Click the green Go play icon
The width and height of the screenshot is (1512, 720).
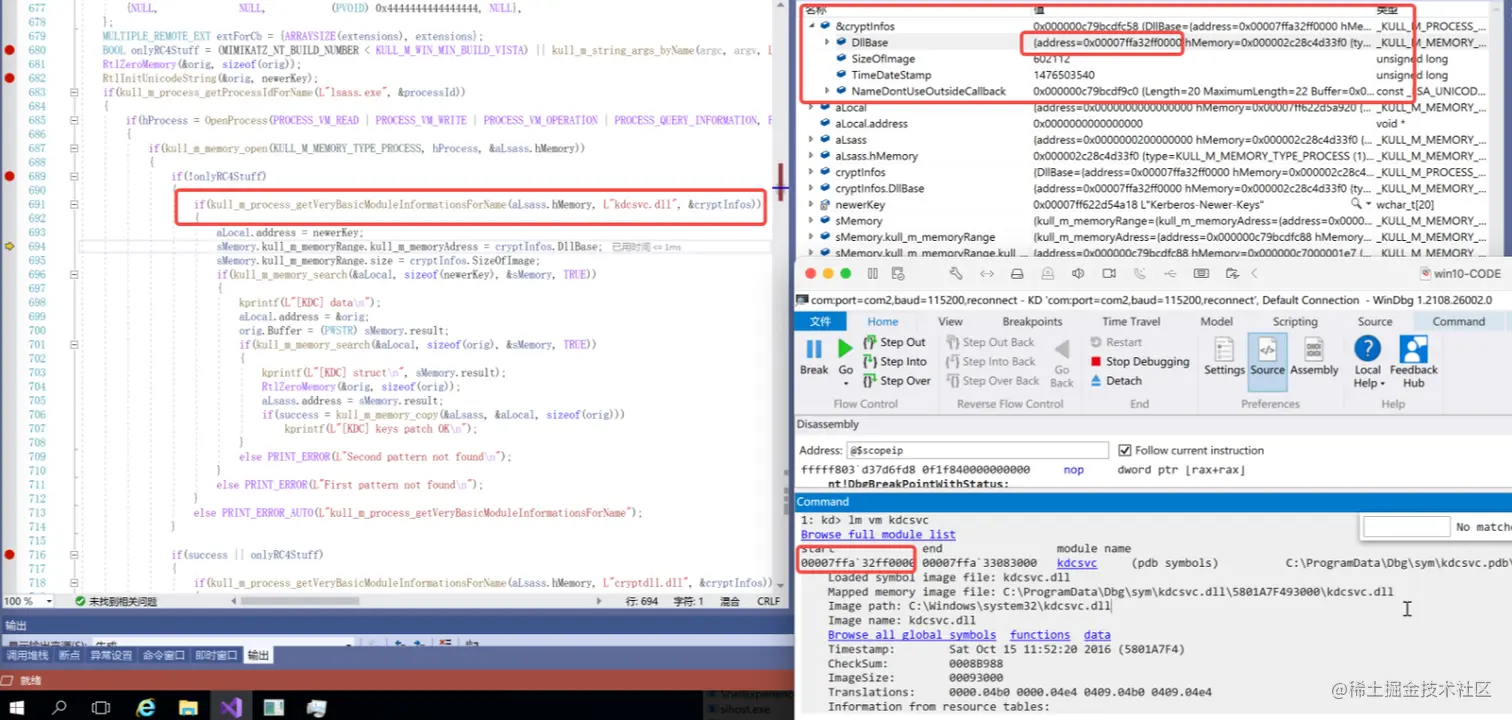tap(845, 349)
